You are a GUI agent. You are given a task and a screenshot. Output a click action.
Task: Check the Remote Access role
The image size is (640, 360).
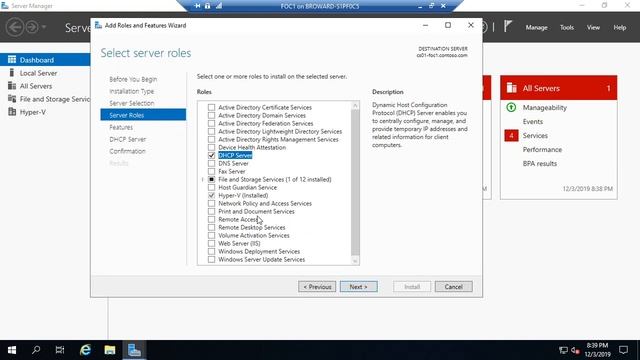[x=211, y=219]
